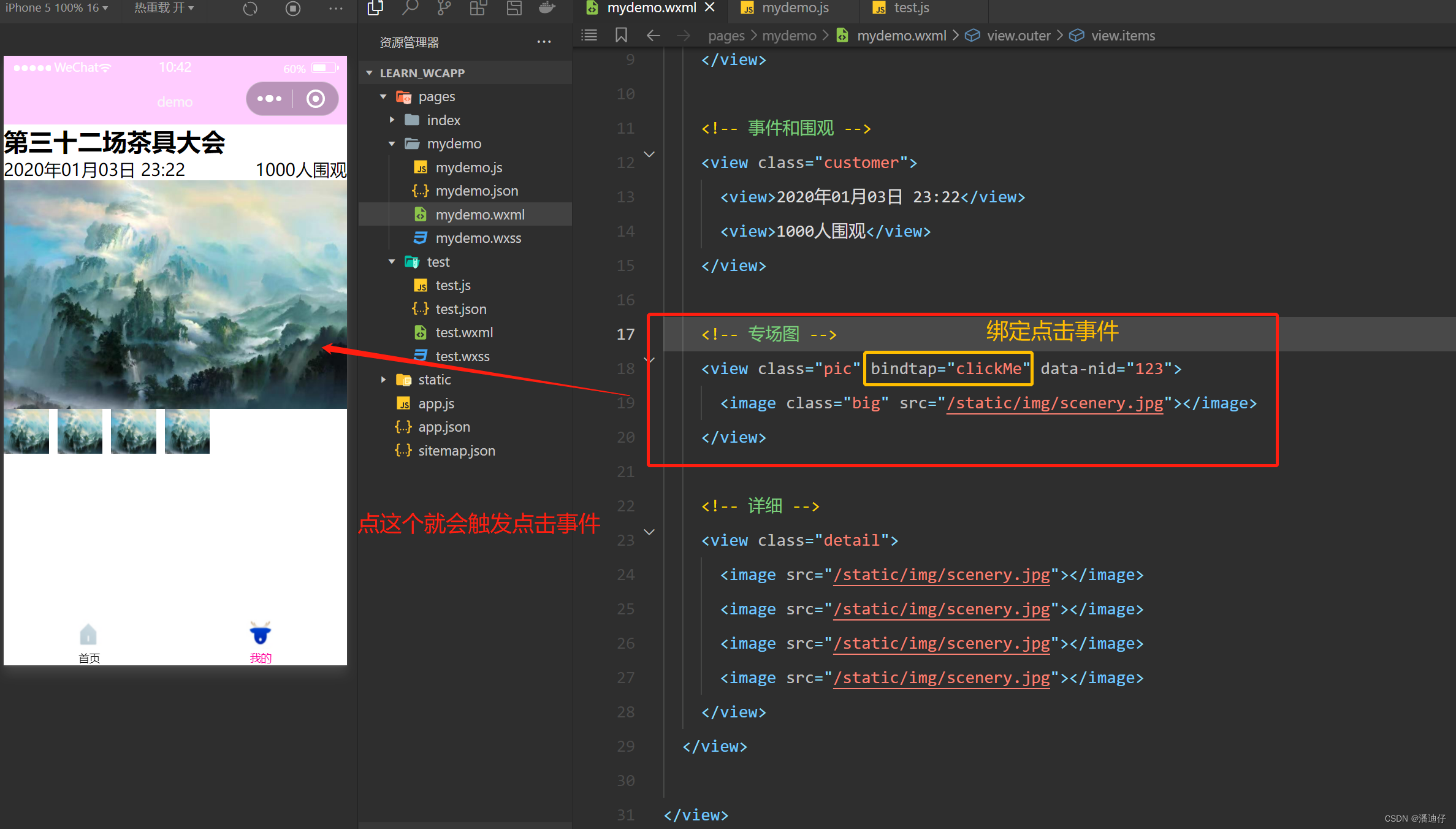Click the compile/refresh icon above the simulator
The image size is (1456, 829).
[250, 9]
